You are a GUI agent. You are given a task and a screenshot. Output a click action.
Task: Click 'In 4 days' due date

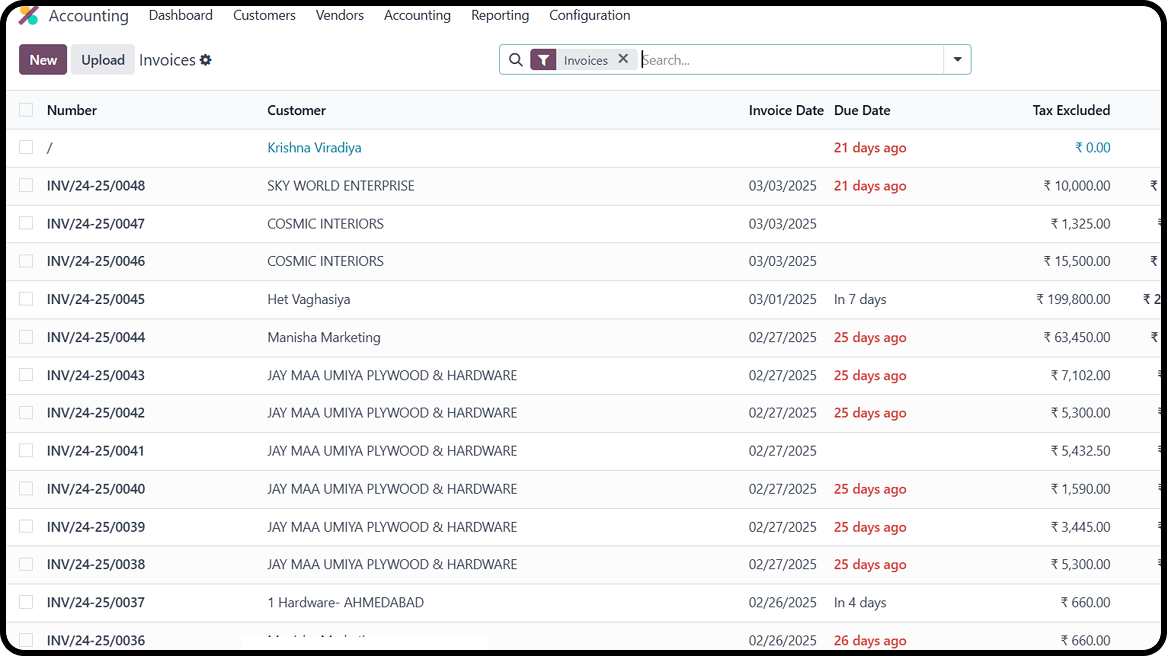(x=860, y=602)
